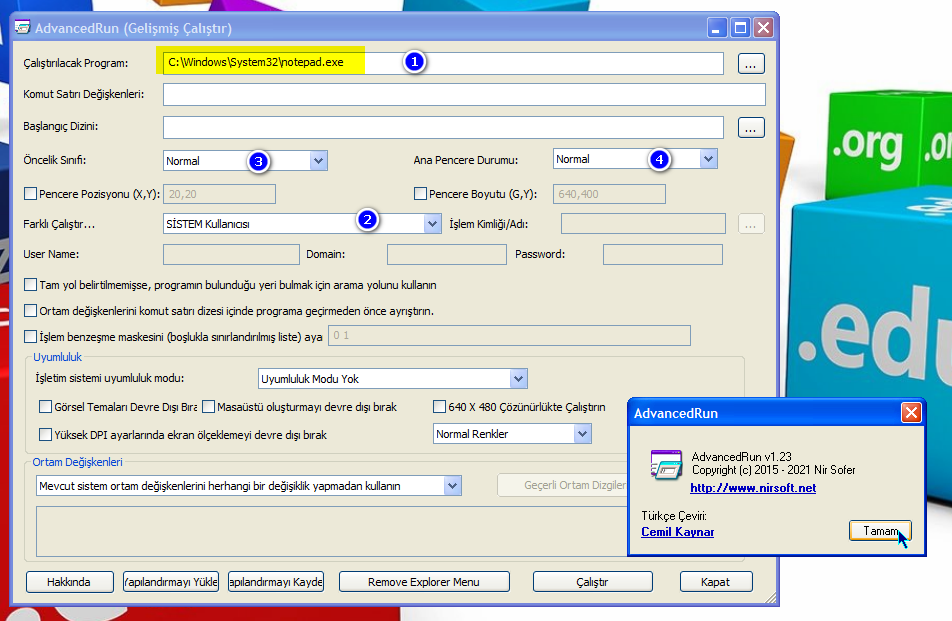Open Normal Renkler color dropdown

click(x=582, y=434)
